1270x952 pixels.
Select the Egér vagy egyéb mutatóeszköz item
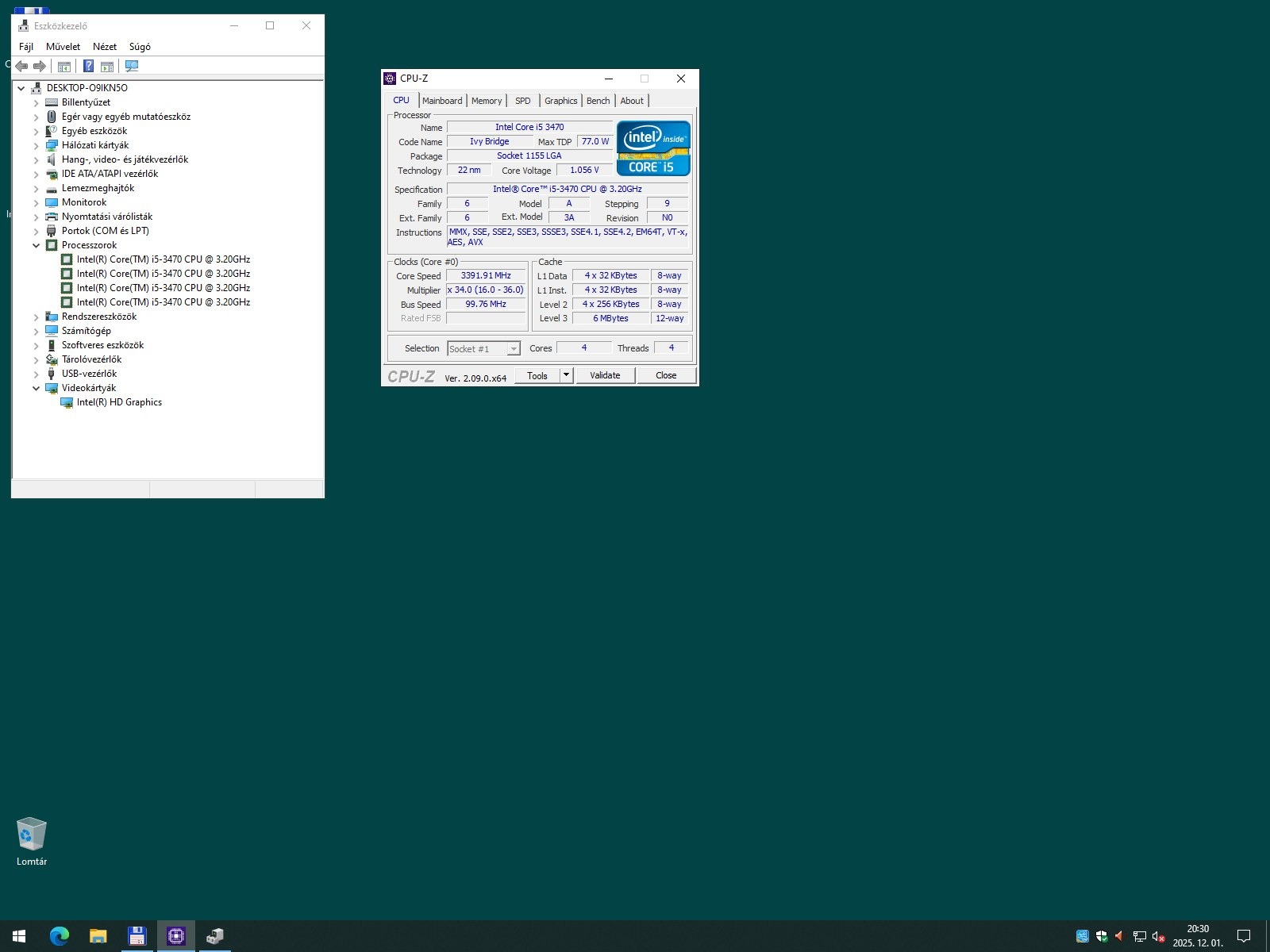point(126,117)
